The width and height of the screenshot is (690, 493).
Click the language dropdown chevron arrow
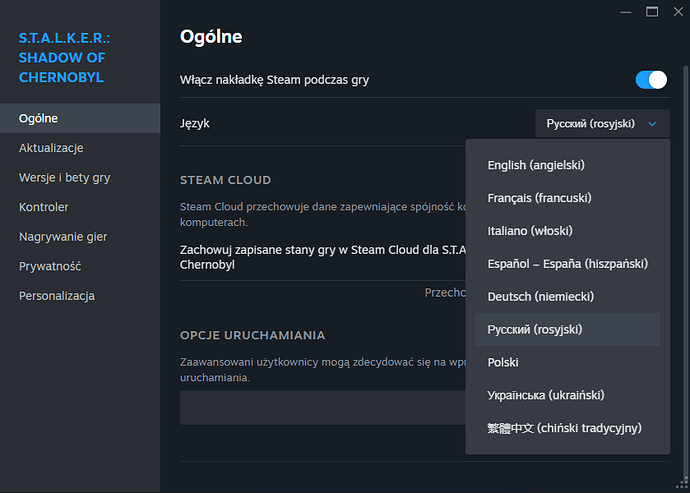[x=652, y=124]
